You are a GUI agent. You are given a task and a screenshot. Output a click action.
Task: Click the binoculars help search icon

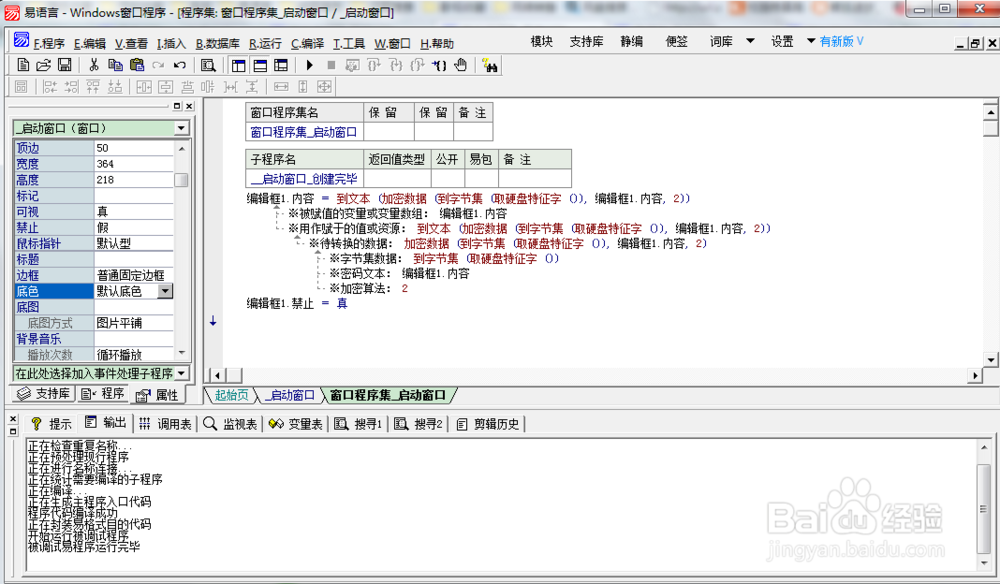click(x=490, y=65)
